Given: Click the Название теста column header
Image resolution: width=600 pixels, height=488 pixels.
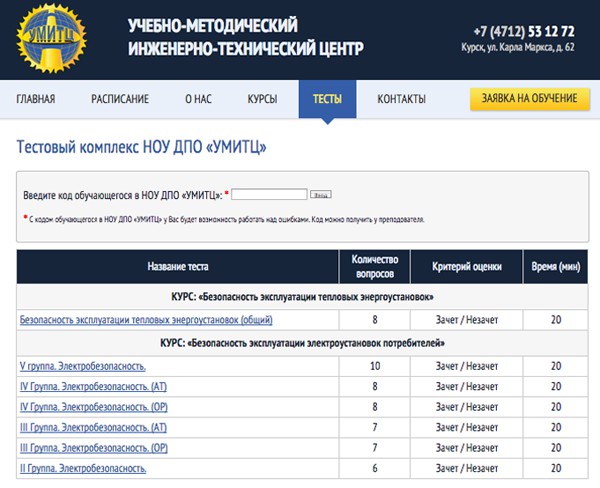Looking at the screenshot, I should coord(178,267).
